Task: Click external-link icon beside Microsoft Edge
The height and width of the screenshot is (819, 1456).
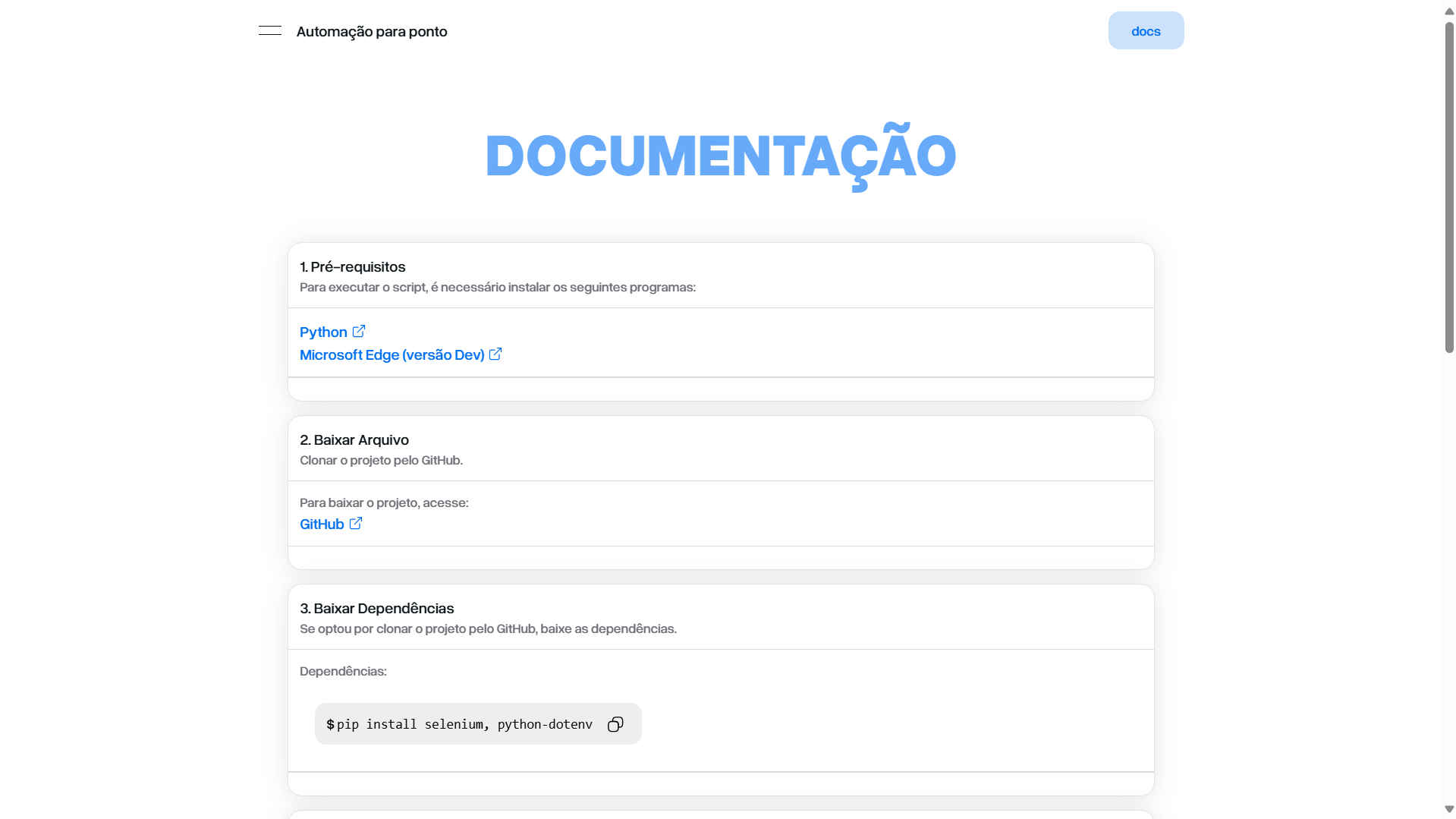Action: coord(495,354)
